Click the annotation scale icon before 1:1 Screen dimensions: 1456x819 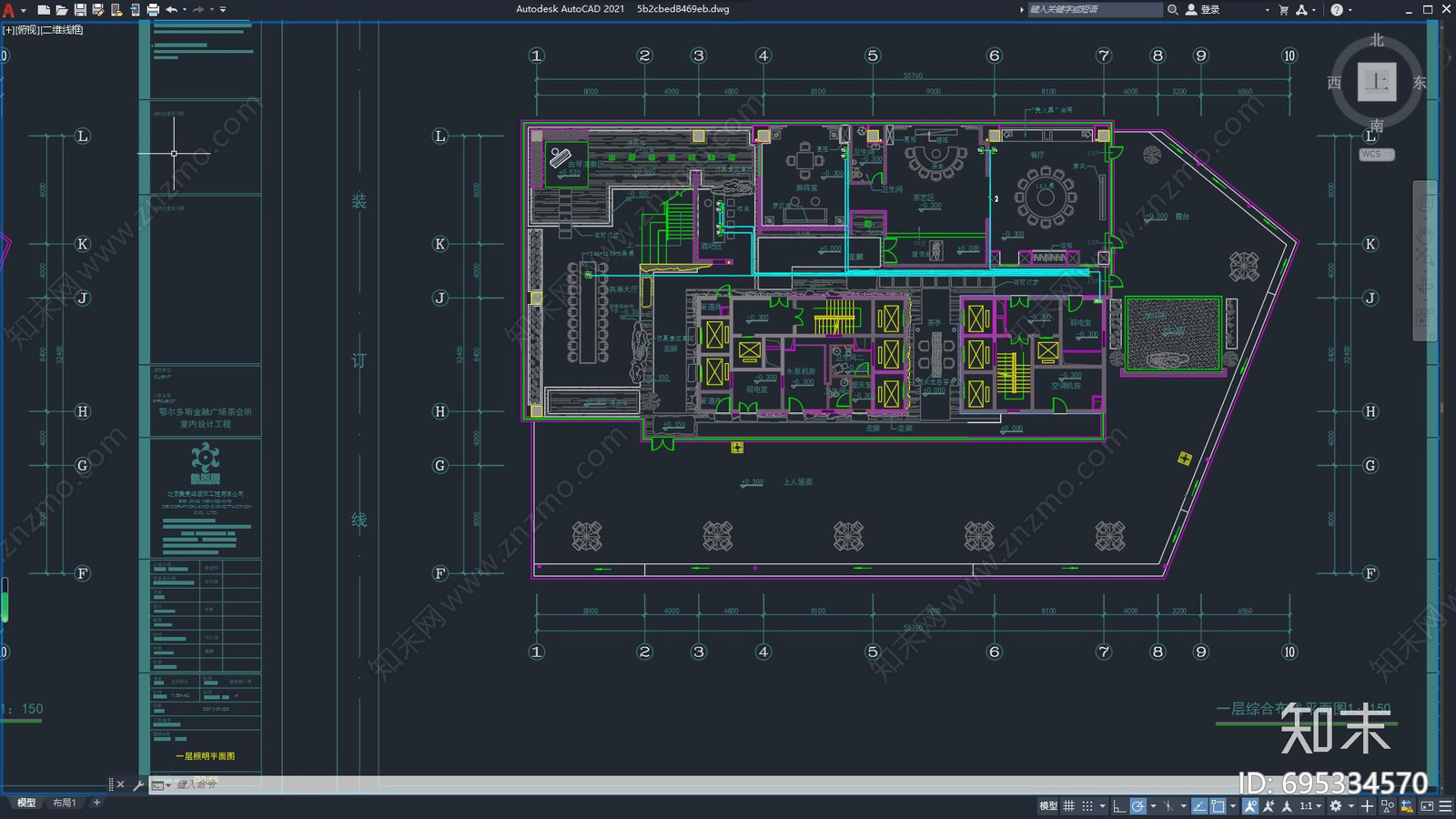click(1287, 806)
